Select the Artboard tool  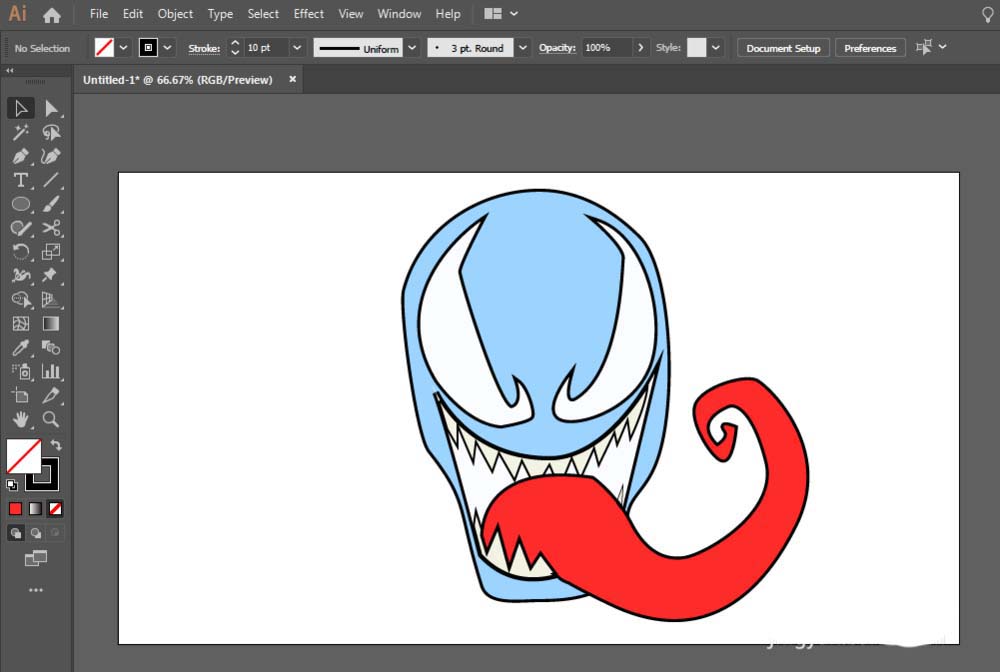20,395
